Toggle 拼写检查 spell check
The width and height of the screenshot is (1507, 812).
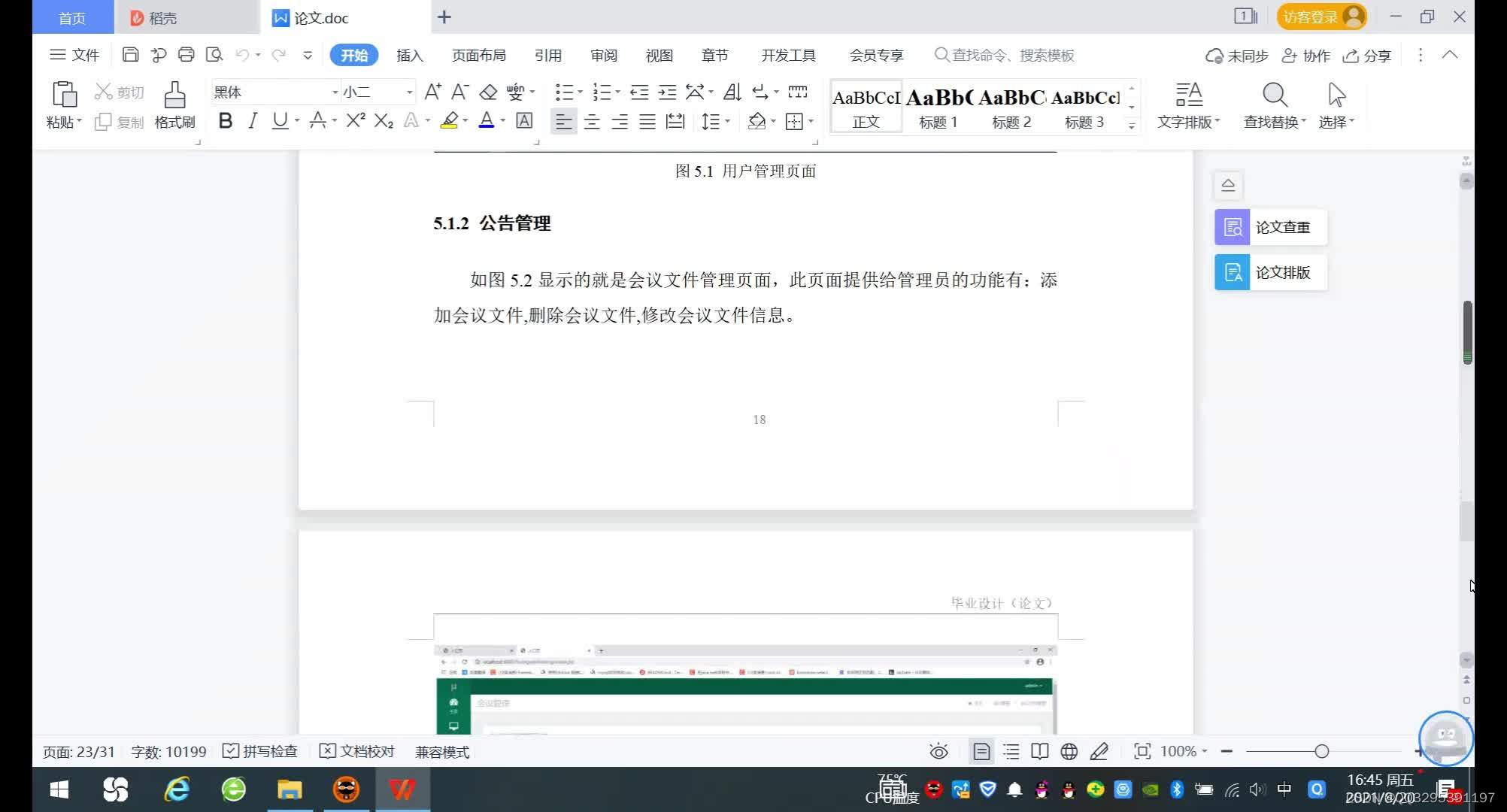coord(260,751)
